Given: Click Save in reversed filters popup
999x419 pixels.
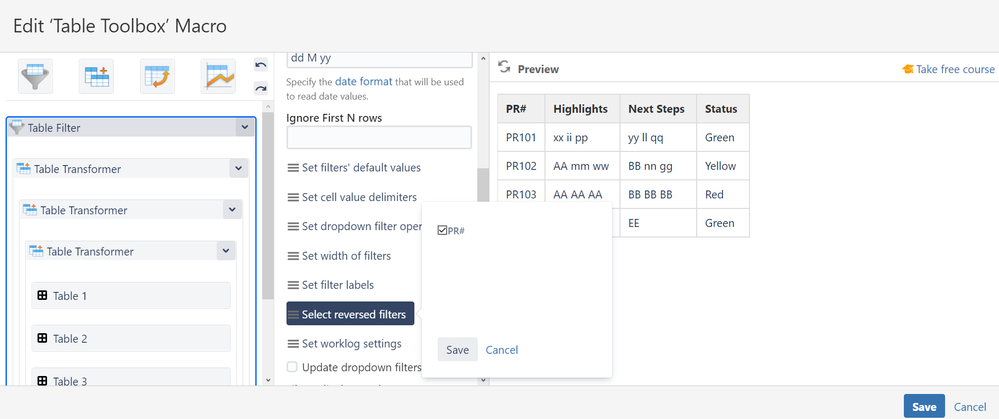Looking at the screenshot, I should (457, 350).
